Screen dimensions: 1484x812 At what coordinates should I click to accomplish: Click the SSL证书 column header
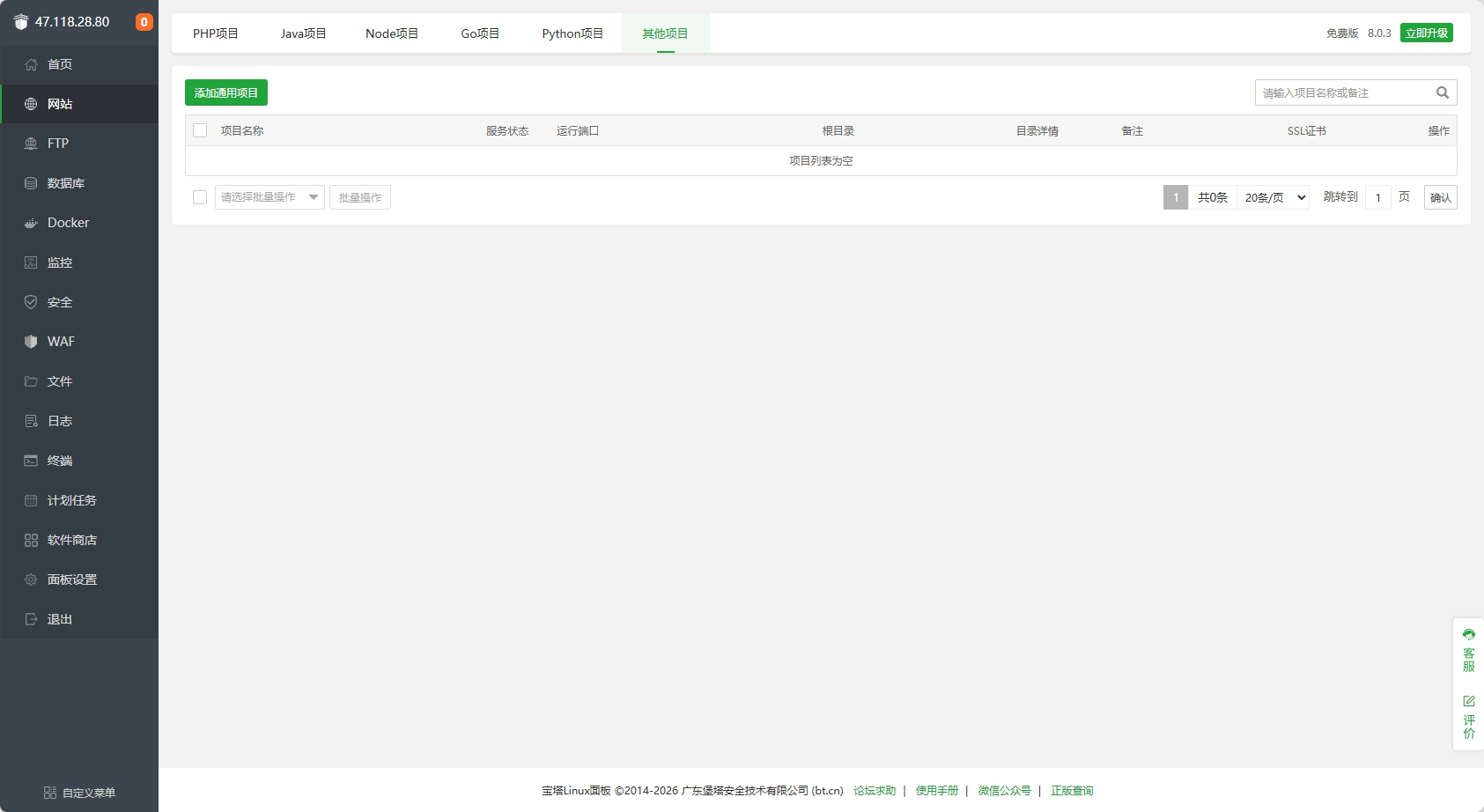[1307, 130]
